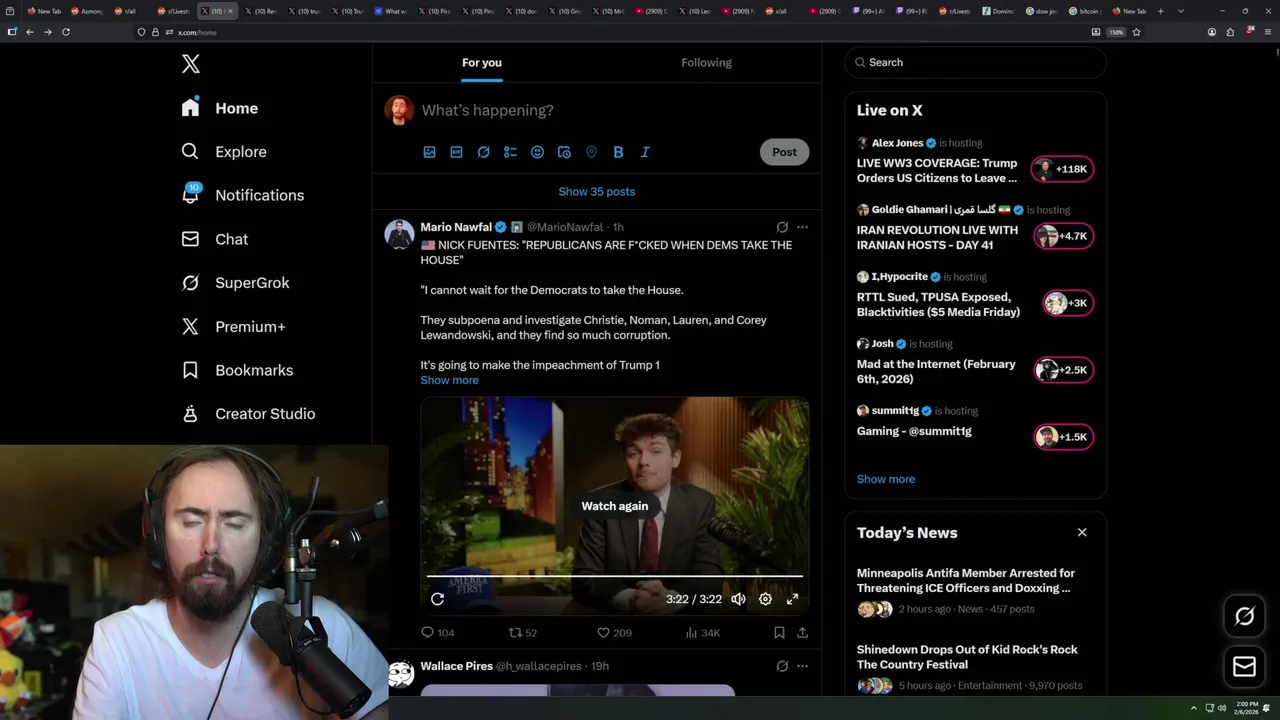The width and height of the screenshot is (1280, 720).
Task: Share Mario Nawfal's post
Action: click(802, 633)
